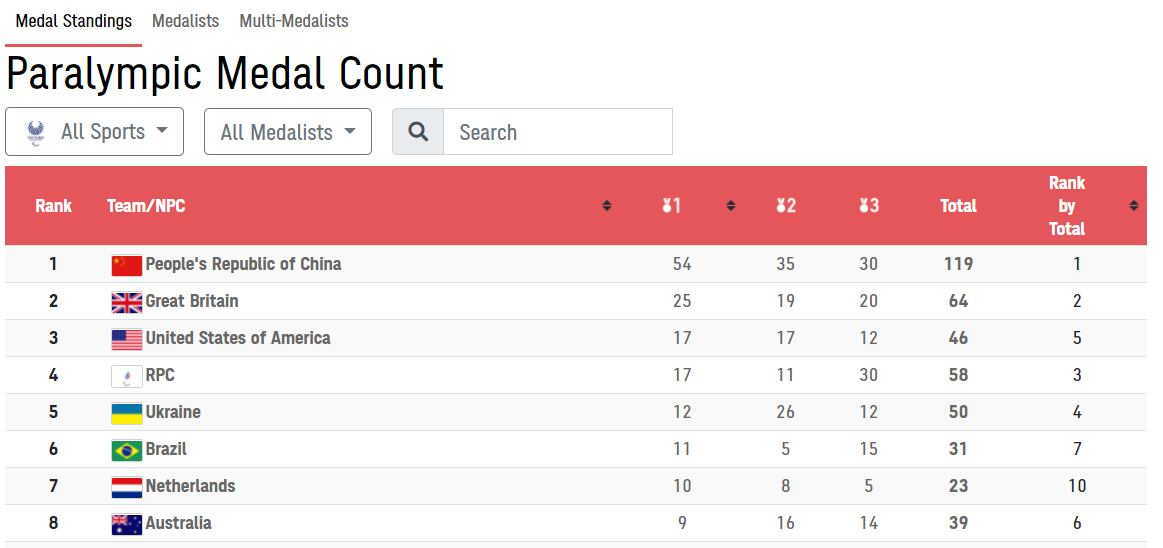The width and height of the screenshot is (1163, 548).
Task: Switch to the Medalists tab
Action: (x=185, y=21)
